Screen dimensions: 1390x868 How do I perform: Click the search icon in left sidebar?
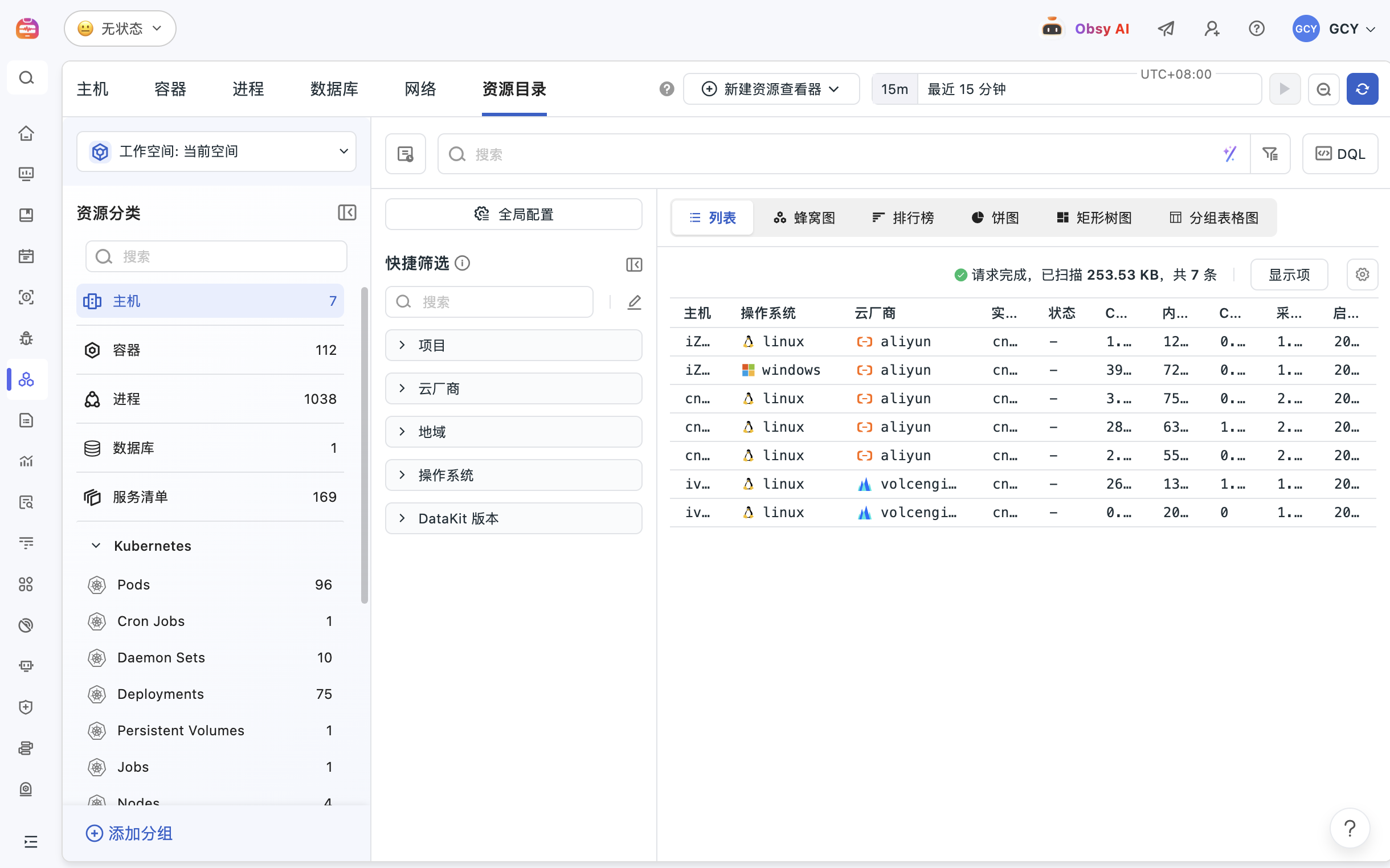pos(26,77)
